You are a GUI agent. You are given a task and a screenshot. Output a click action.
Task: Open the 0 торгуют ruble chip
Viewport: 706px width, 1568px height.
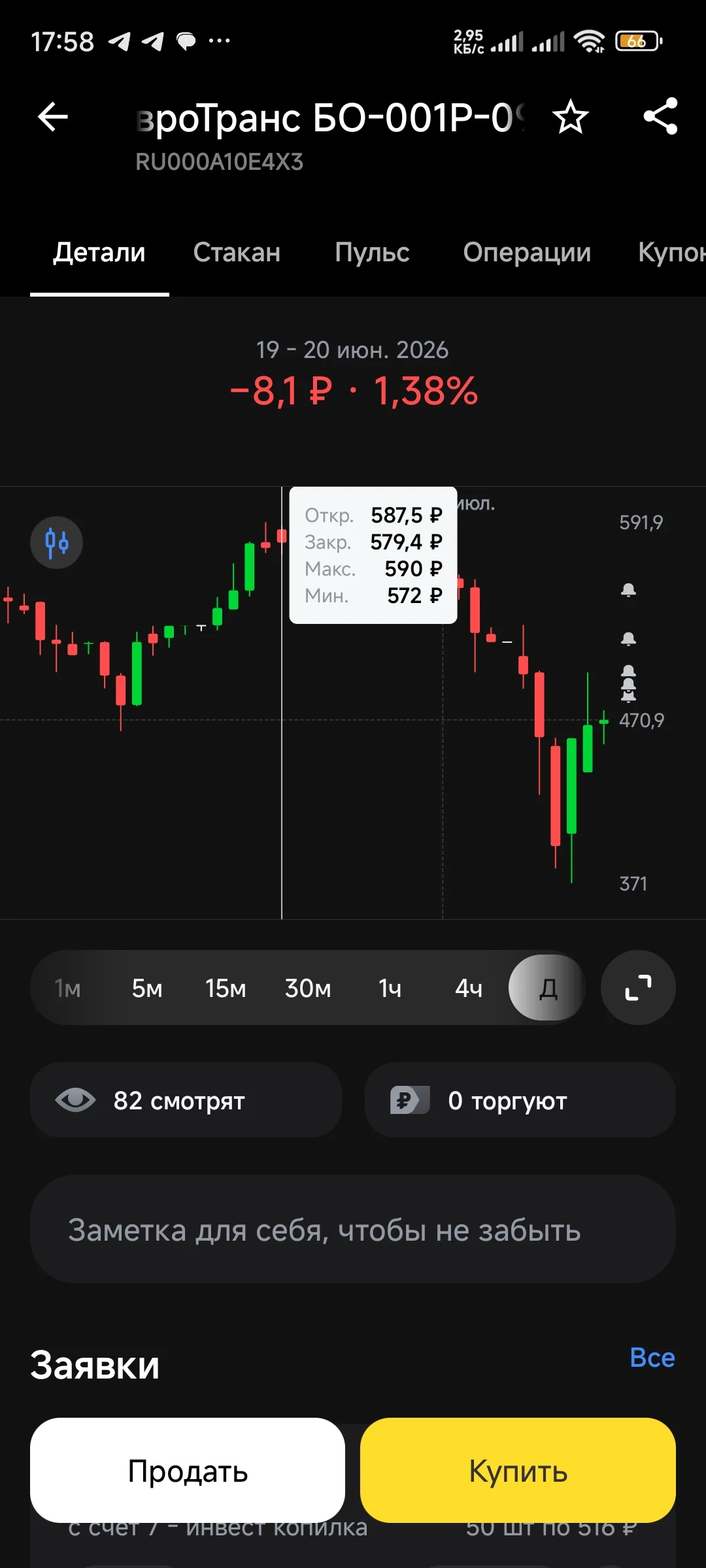(x=520, y=1100)
